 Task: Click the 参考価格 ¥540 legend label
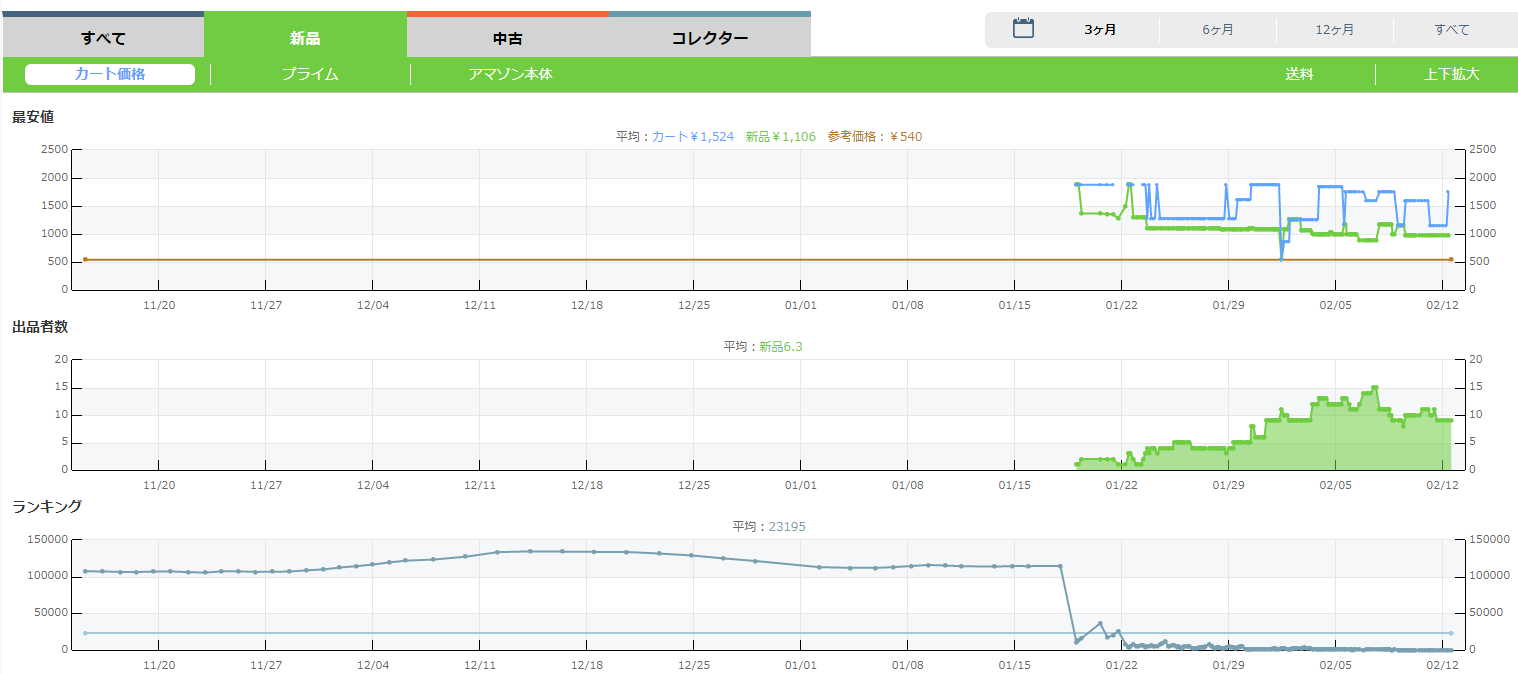click(x=874, y=136)
